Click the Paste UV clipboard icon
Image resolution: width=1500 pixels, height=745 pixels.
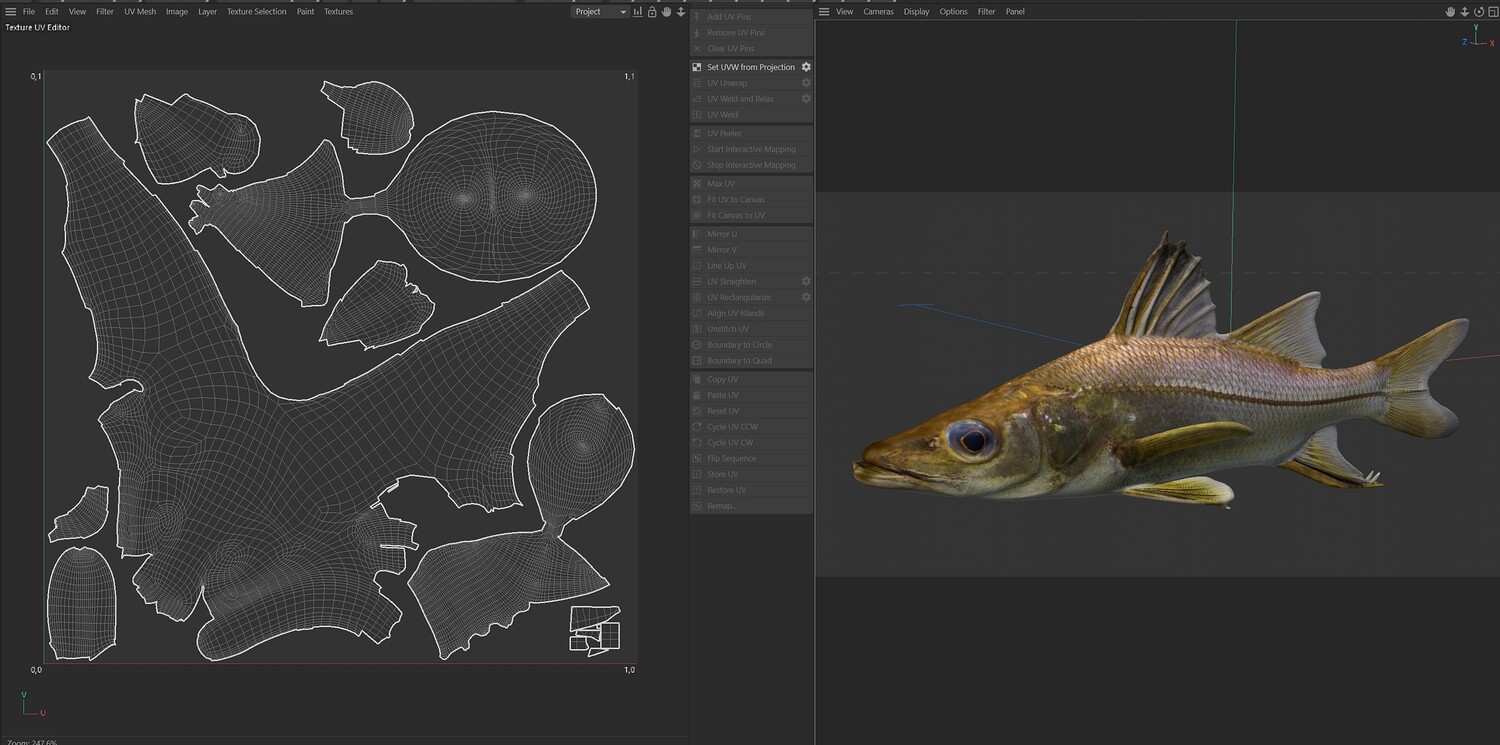pyautogui.click(x=697, y=395)
